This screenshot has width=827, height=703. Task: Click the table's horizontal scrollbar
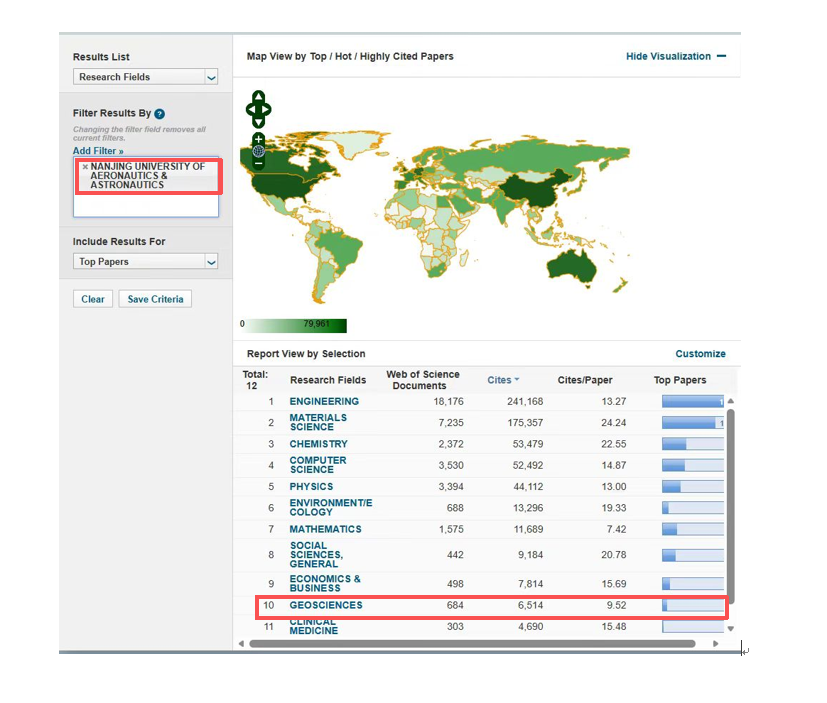tap(470, 644)
